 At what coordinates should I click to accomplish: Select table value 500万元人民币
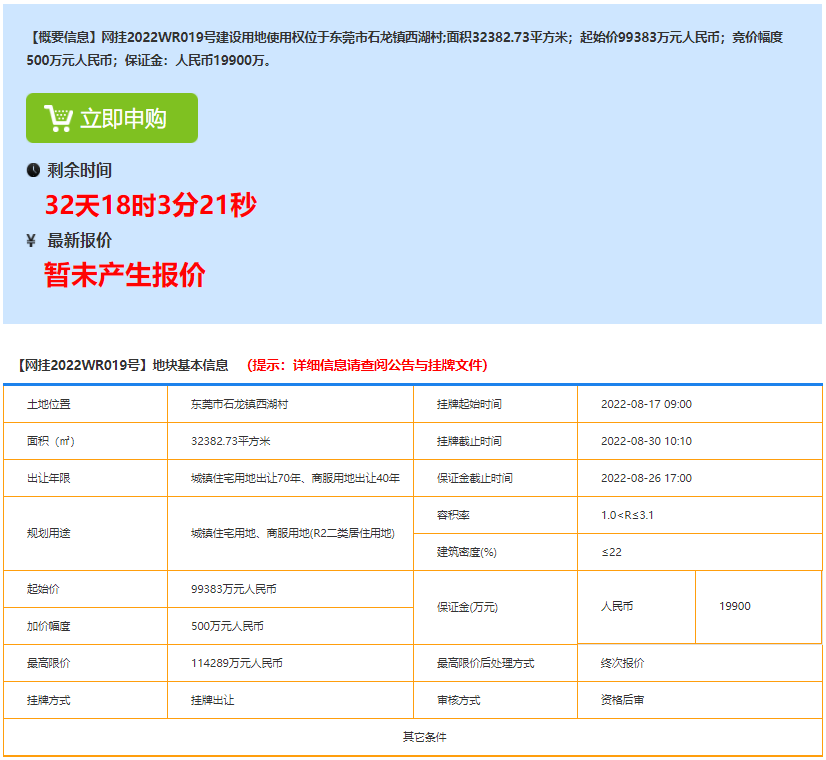(227, 626)
